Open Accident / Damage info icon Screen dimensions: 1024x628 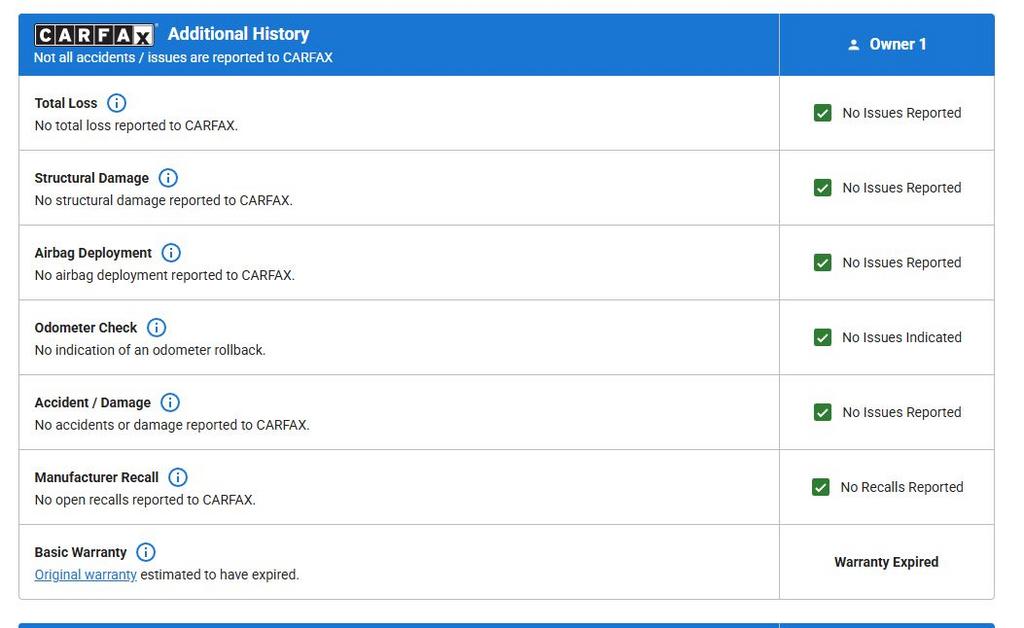[170, 402]
